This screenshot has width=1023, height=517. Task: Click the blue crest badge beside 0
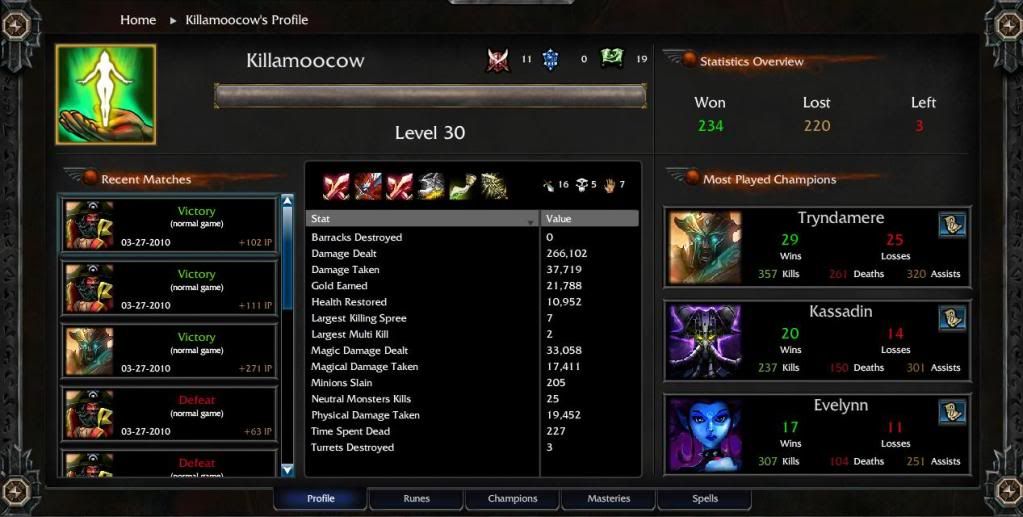(x=550, y=60)
